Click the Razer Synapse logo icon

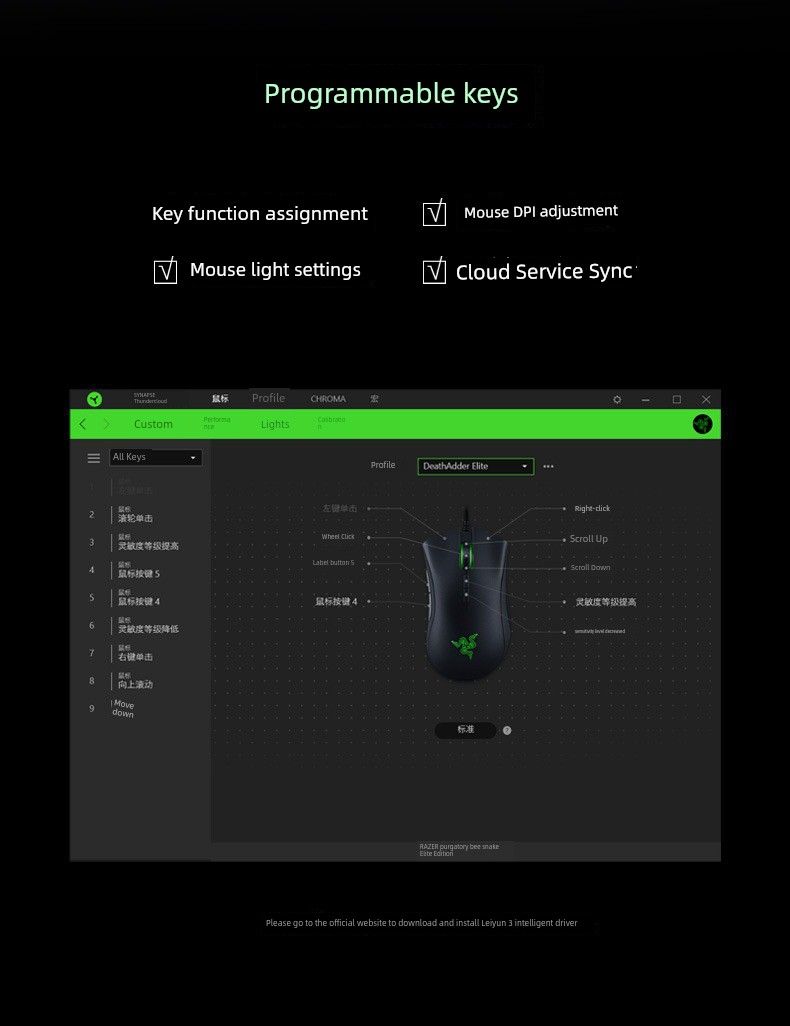94,398
